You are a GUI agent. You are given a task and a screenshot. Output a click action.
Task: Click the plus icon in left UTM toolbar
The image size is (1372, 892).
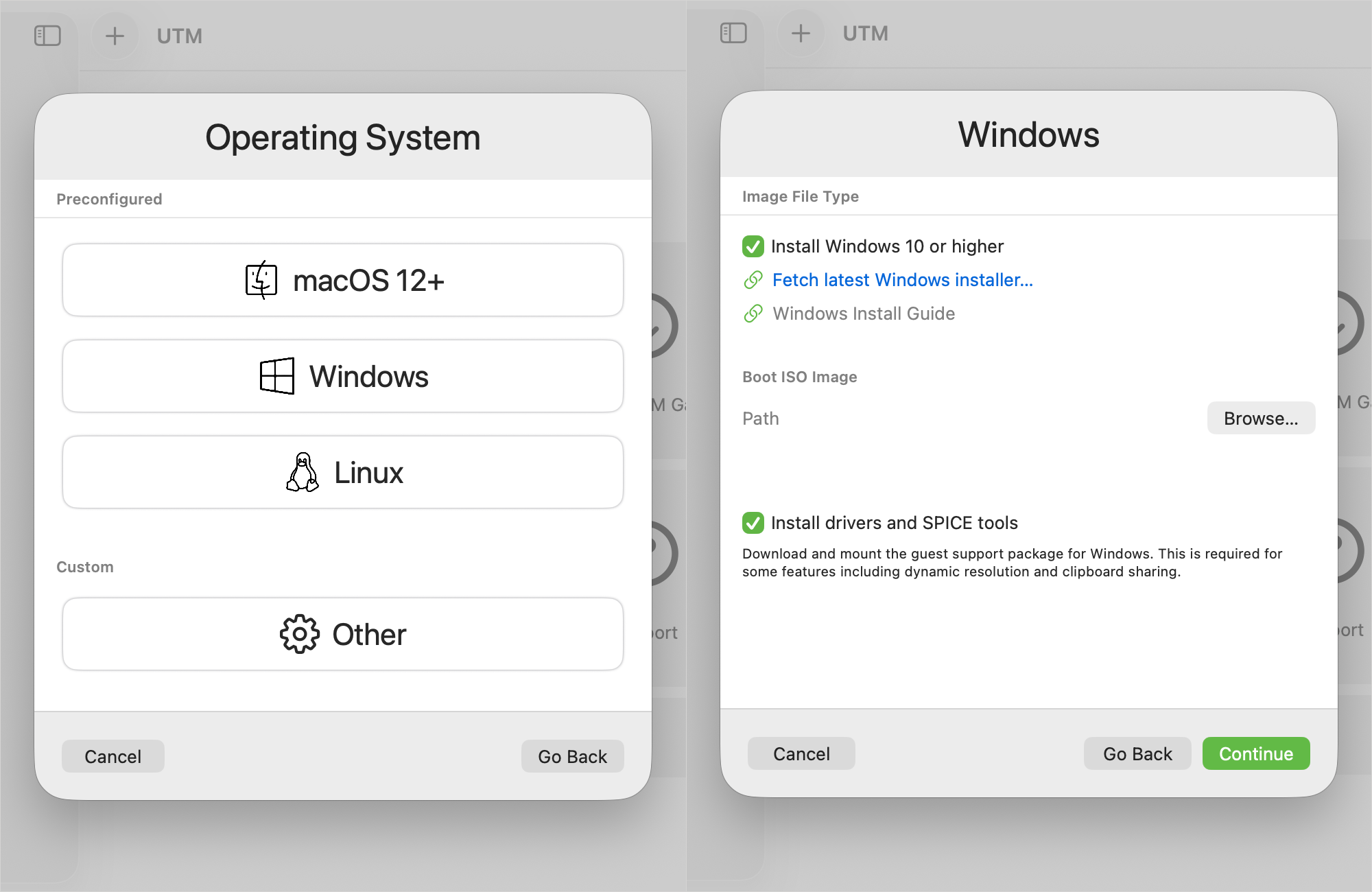(115, 36)
